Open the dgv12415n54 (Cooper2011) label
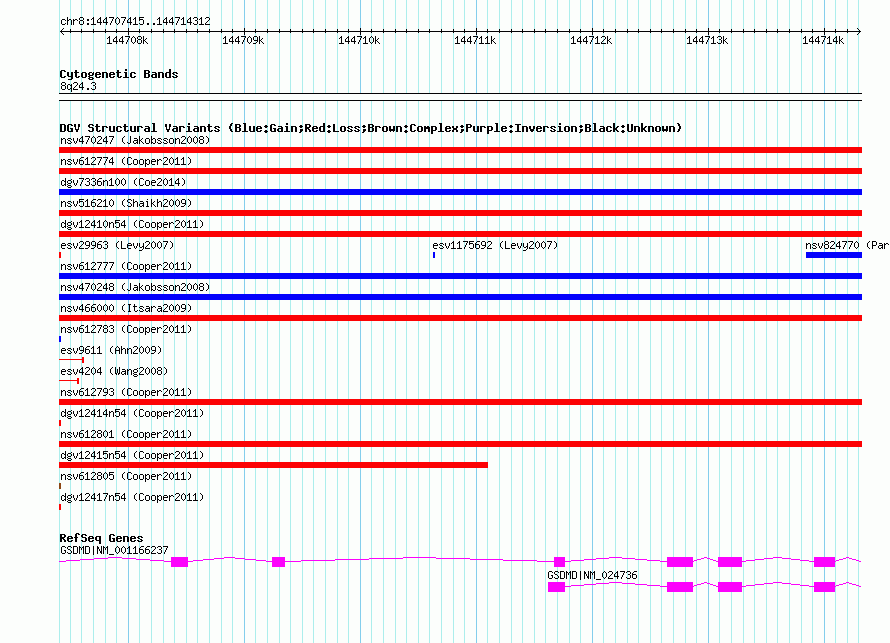This screenshot has width=890, height=643. tap(132, 455)
